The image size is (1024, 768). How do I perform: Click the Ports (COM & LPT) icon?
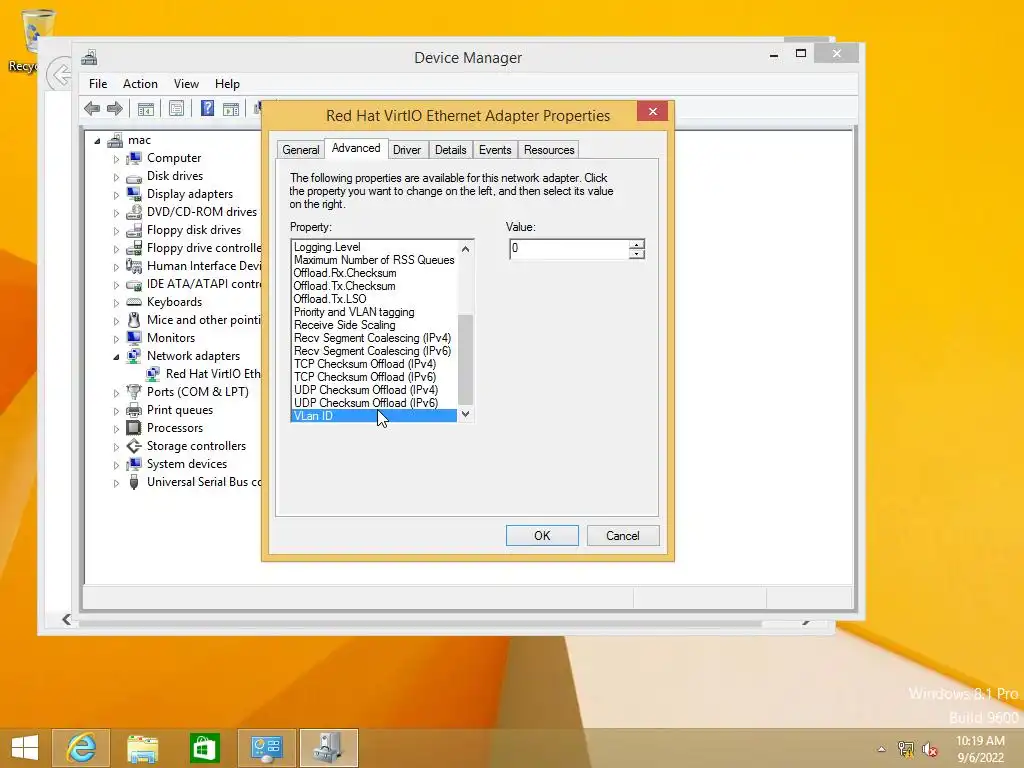[x=134, y=392]
